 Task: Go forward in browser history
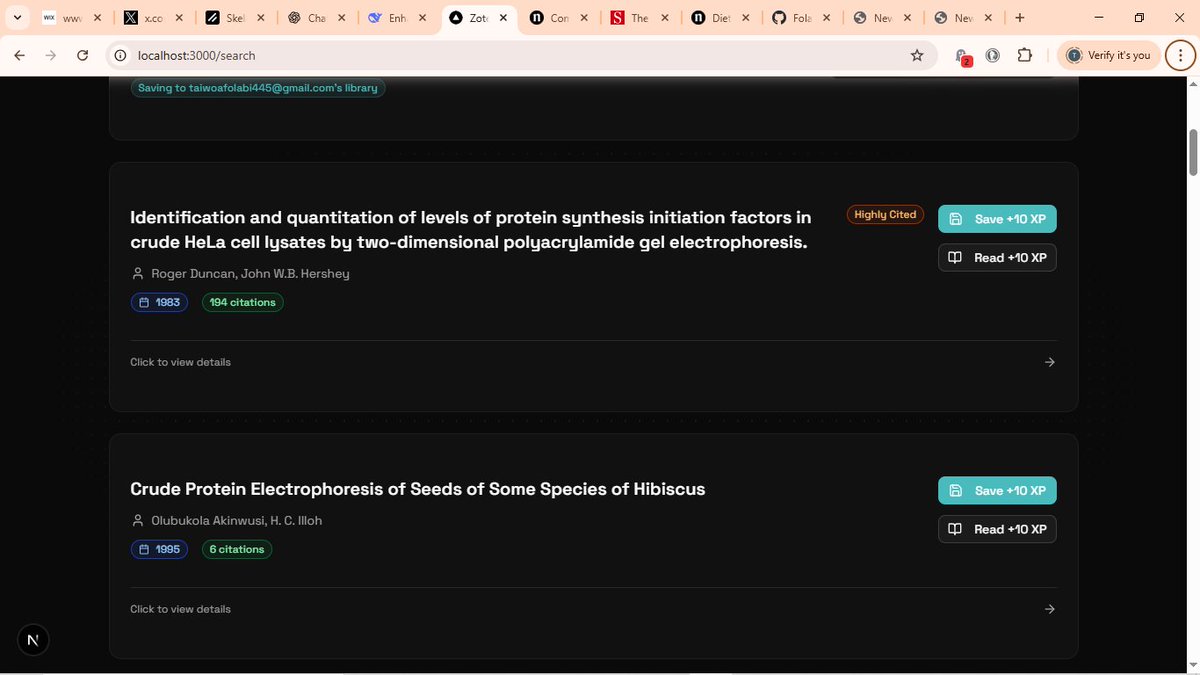click(51, 55)
